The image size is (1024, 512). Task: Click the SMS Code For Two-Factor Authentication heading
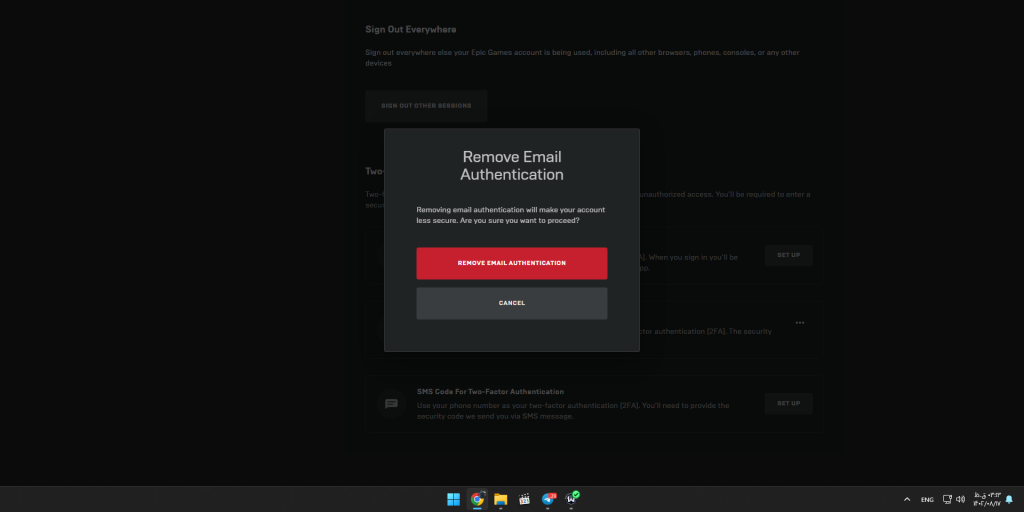coord(490,392)
